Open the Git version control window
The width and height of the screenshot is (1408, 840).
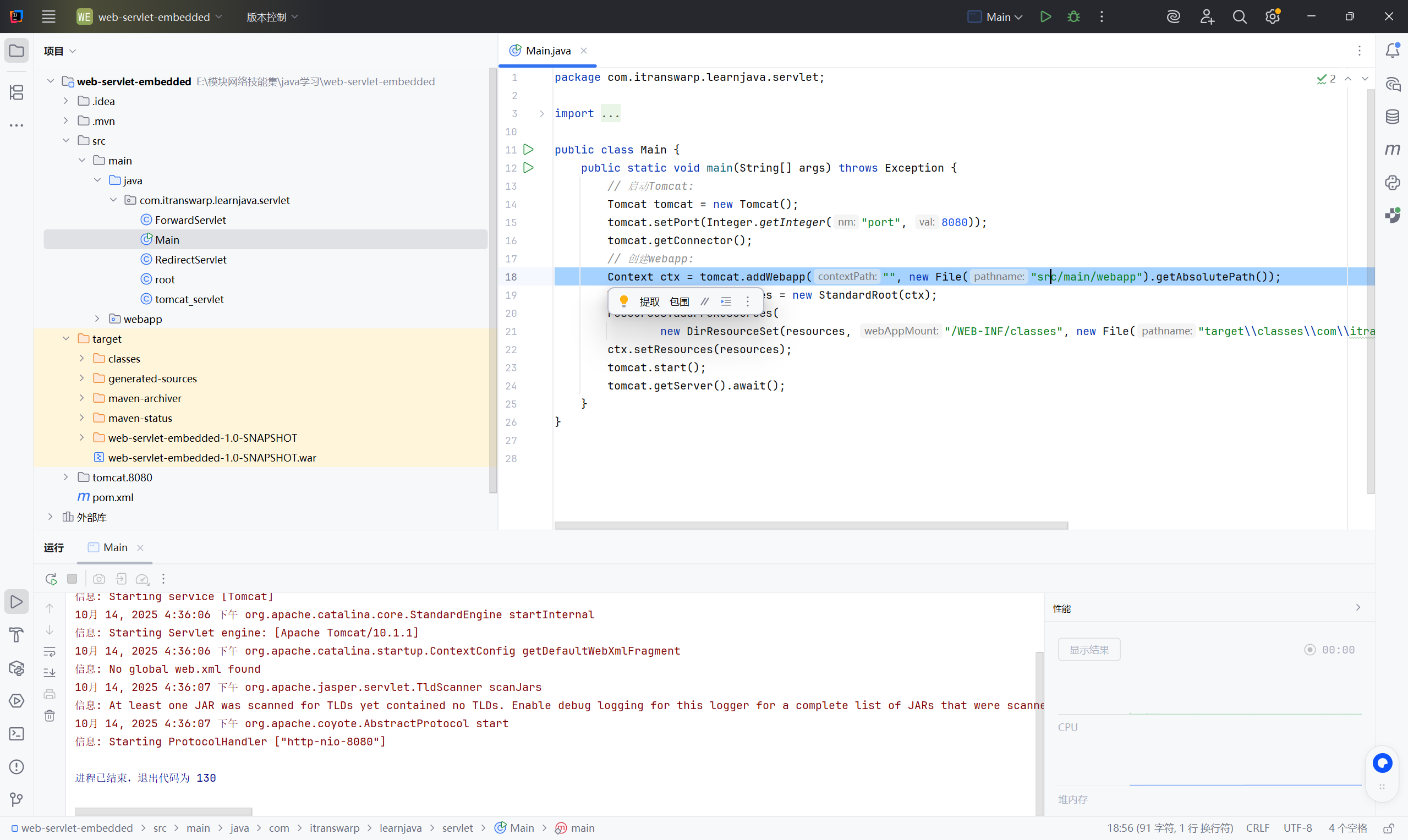click(17, 799)
